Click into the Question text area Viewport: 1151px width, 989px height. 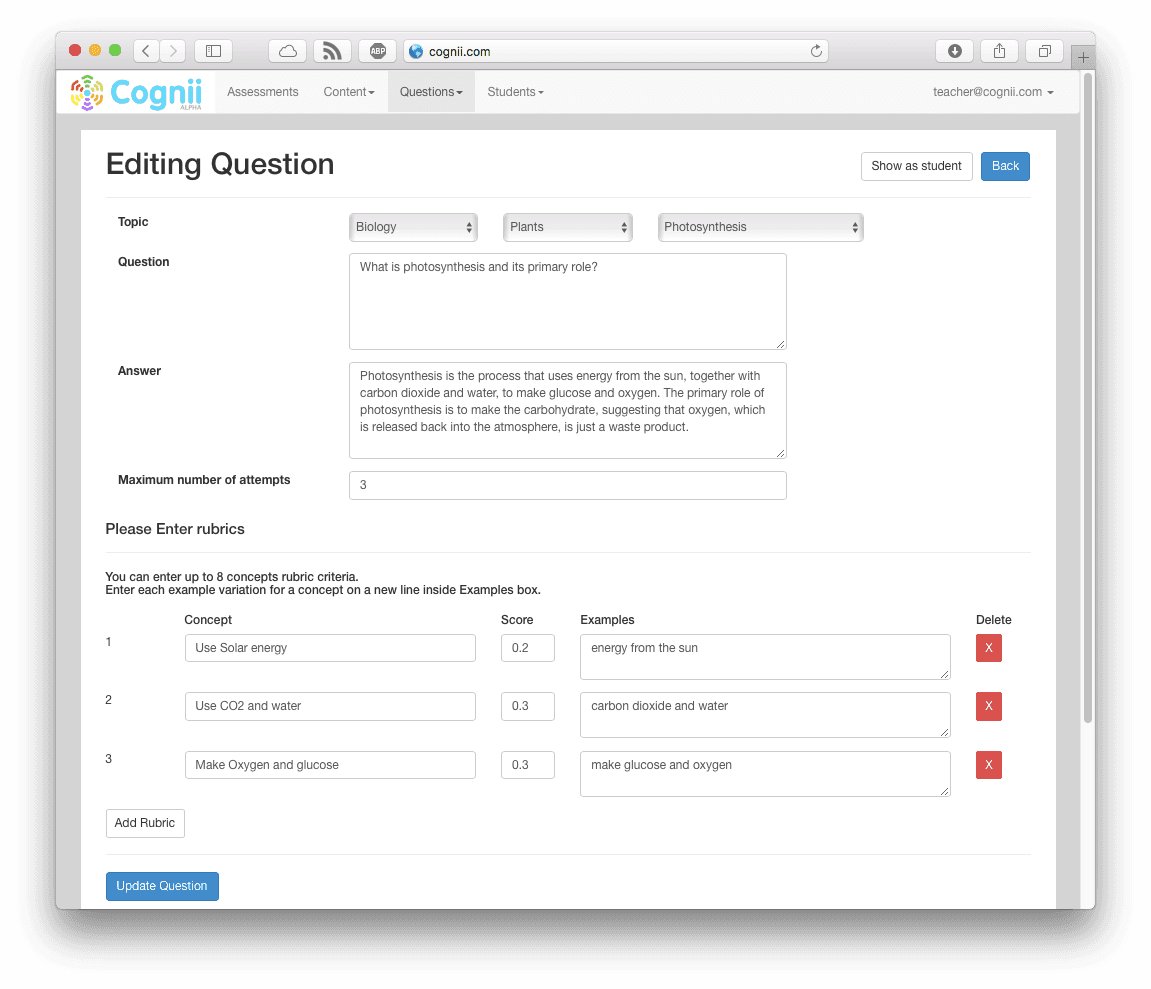click(567, 301)
